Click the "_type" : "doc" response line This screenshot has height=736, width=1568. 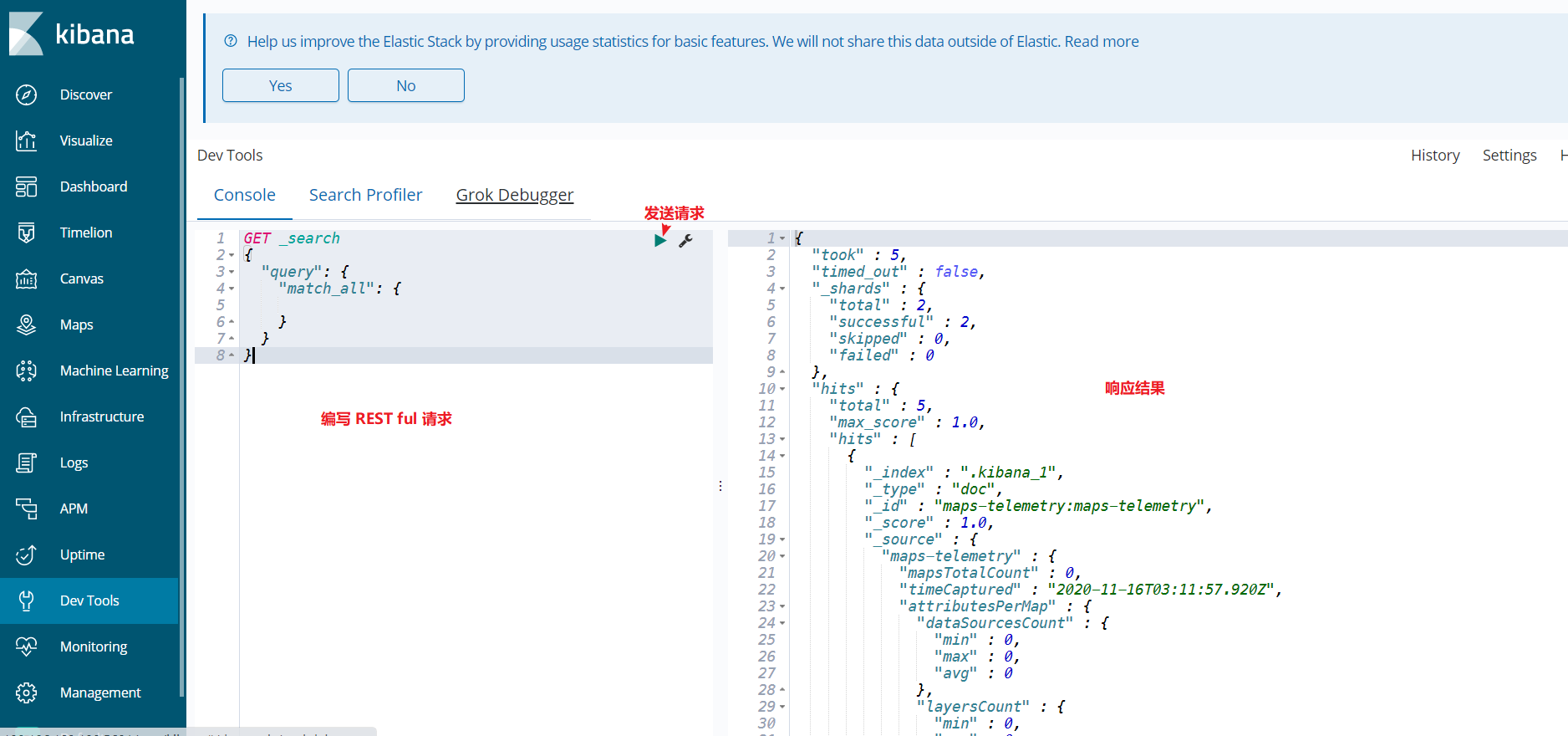coord(933,489)
